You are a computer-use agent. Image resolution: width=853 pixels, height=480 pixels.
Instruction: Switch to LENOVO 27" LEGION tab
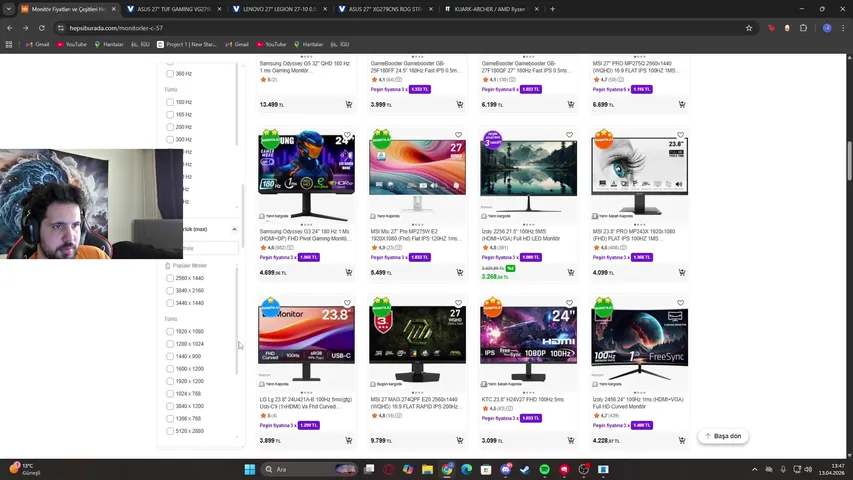(x=280, y=9)
